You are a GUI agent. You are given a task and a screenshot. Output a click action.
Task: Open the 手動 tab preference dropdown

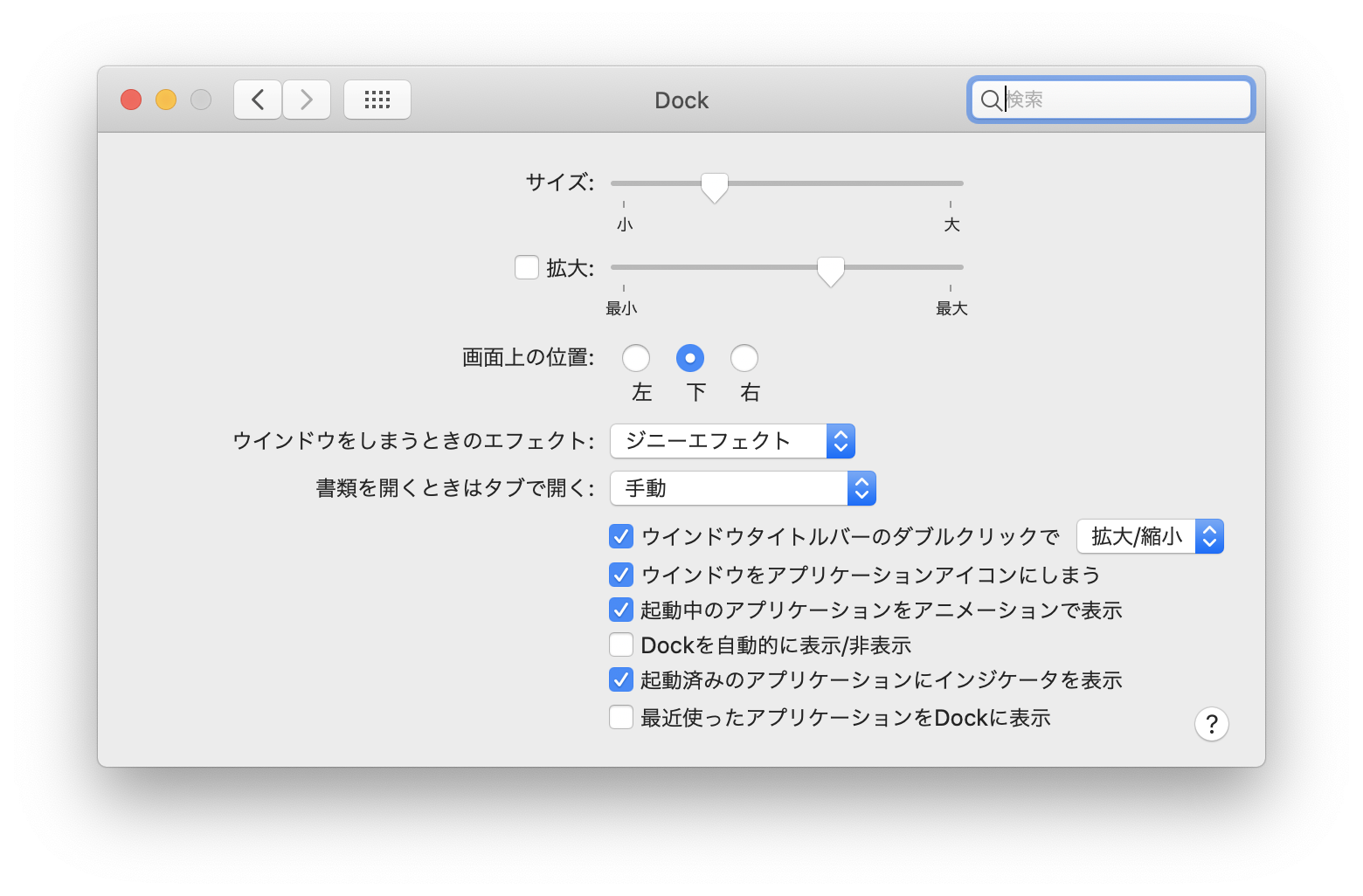tap(743, 488)
